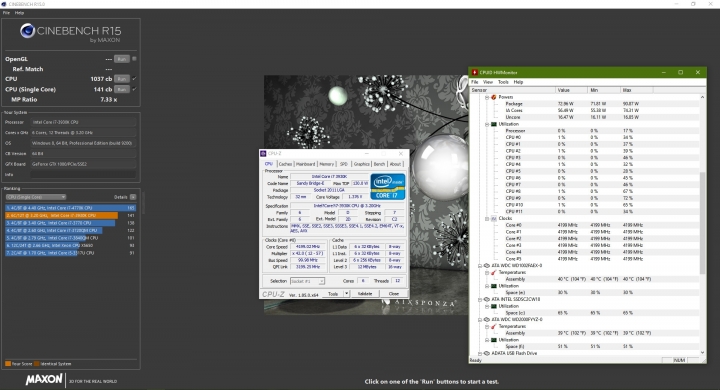Screen dimensions: 720x390
Task: Switch to the Caches tab in CPU-Z
Action: [285, 164]
